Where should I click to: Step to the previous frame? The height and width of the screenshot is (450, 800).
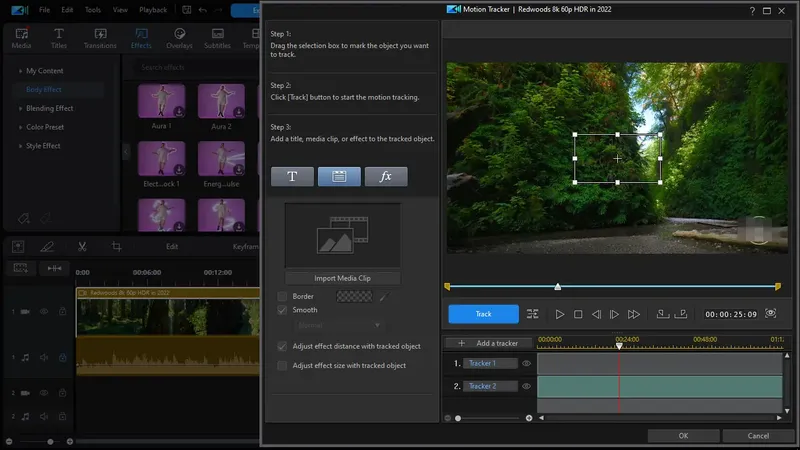pyautogui.click(x=596, y=314)
